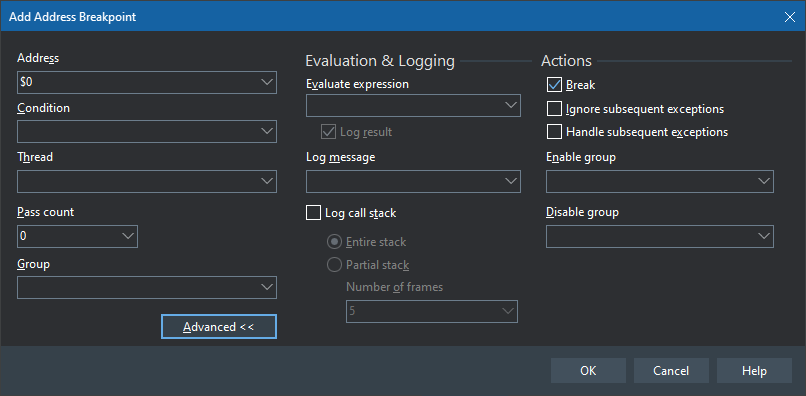This screenshot has height=396, width=806.
Task: Open the Address dropdown arrow
Action: coord(267,82)
